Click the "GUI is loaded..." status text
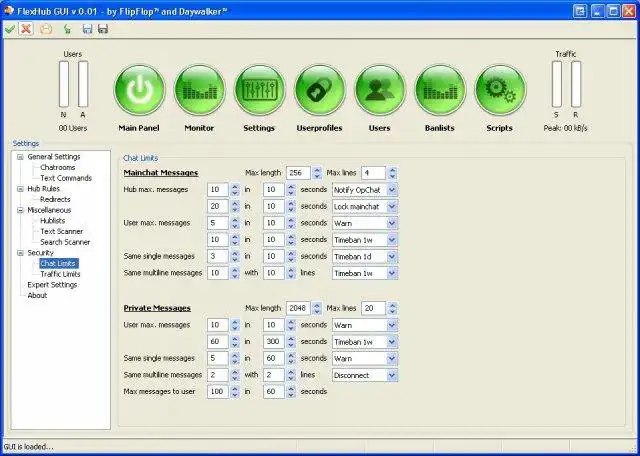 28,447
